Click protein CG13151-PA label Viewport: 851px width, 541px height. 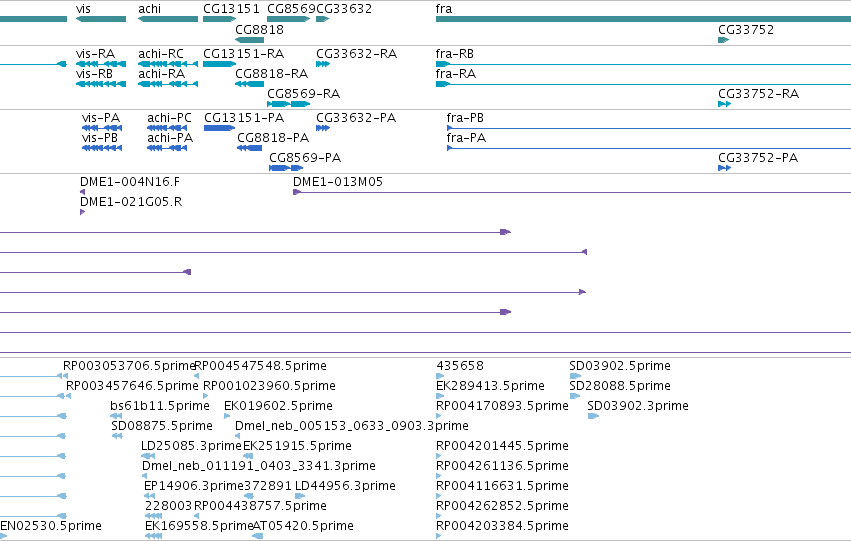coord(244,118)
